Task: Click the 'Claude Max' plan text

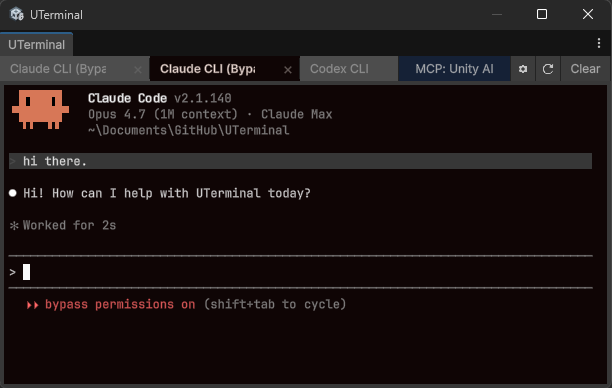Action: click(x=297, y=114)
